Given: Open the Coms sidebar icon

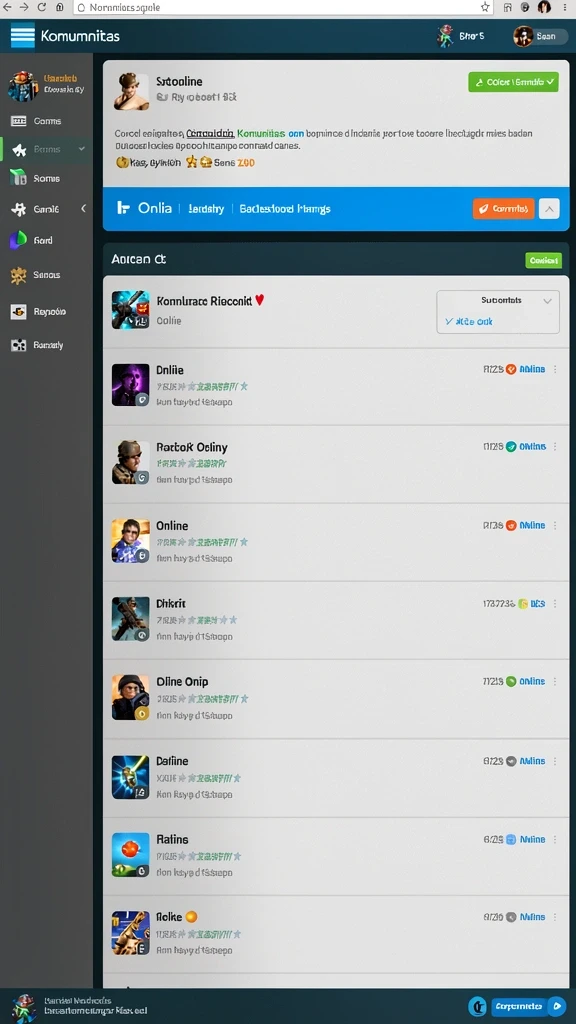Looking at the screenshot, I should point(19,121).
